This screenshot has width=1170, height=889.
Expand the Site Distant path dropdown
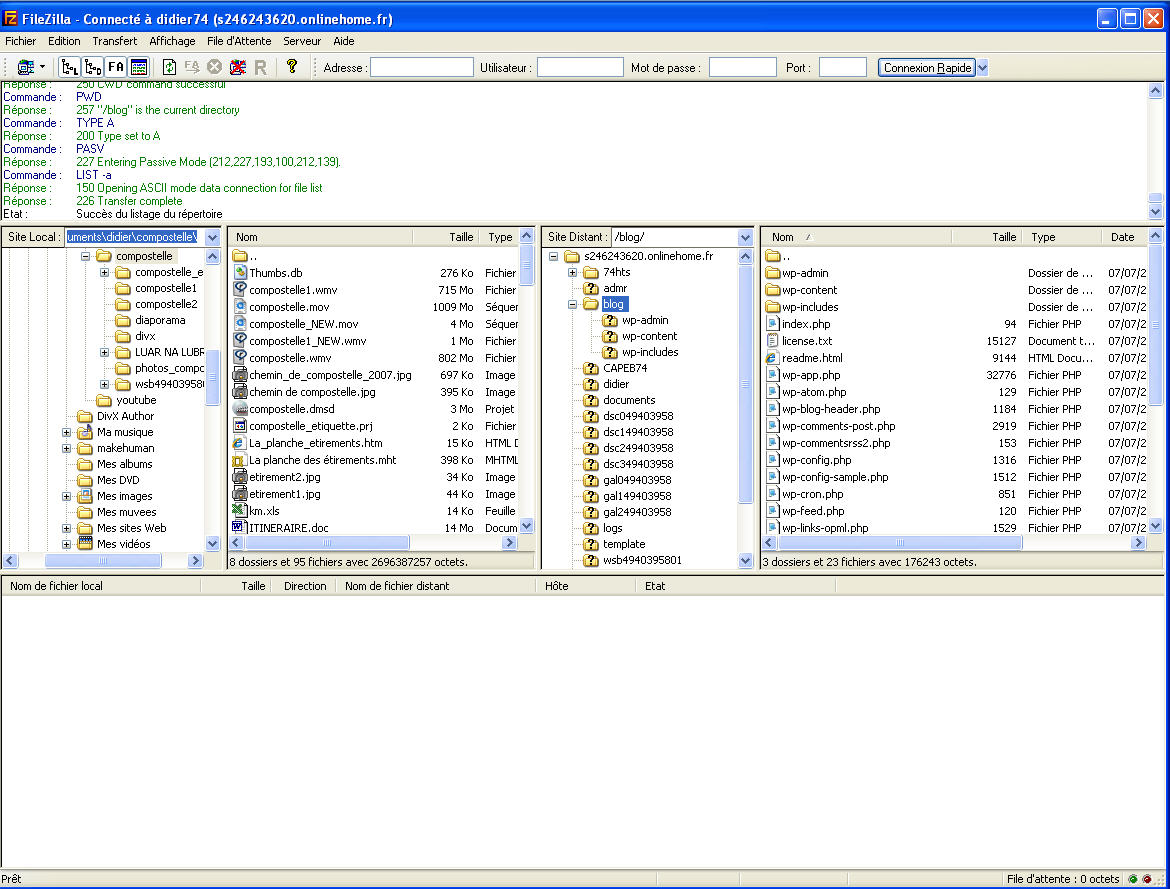[x=745, y=237]
